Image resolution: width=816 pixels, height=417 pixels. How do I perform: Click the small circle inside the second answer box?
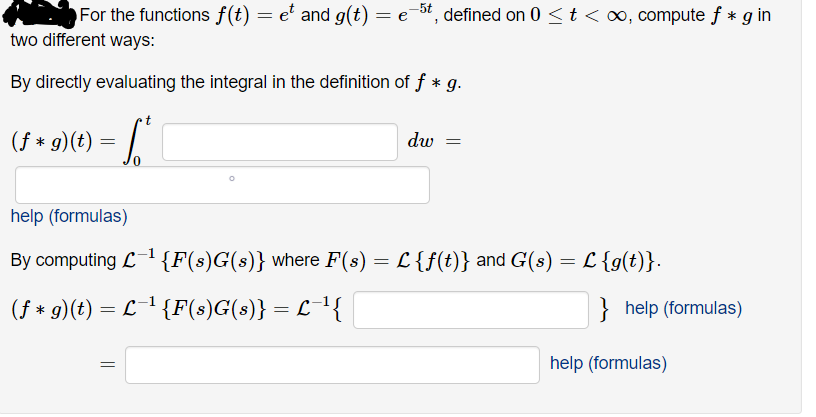pyautogui.click(x=232, y=179)
